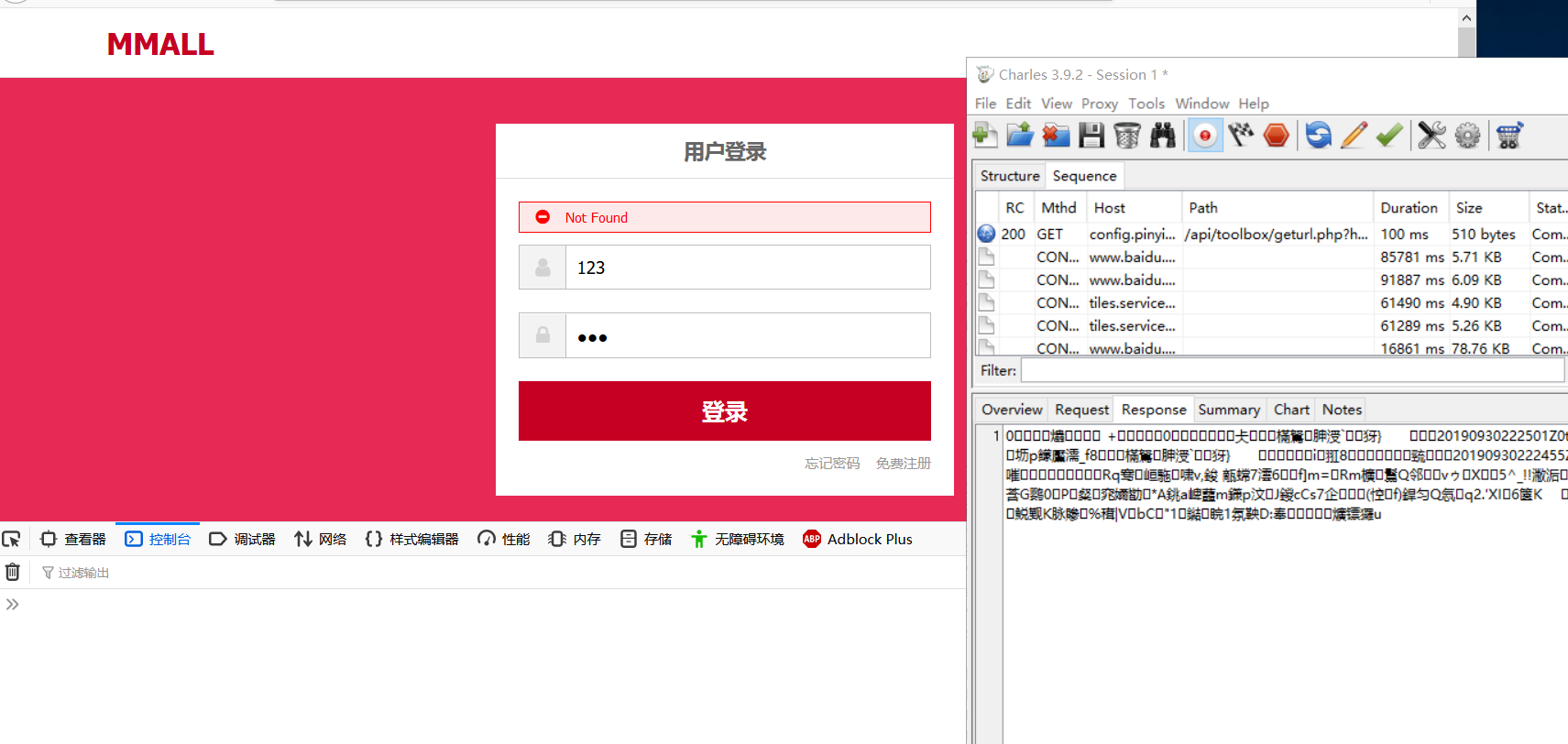Open the Edit menu in Charles
Image resolution: width=1568 pixels, height=744 pixels.
pos(1018,104)
